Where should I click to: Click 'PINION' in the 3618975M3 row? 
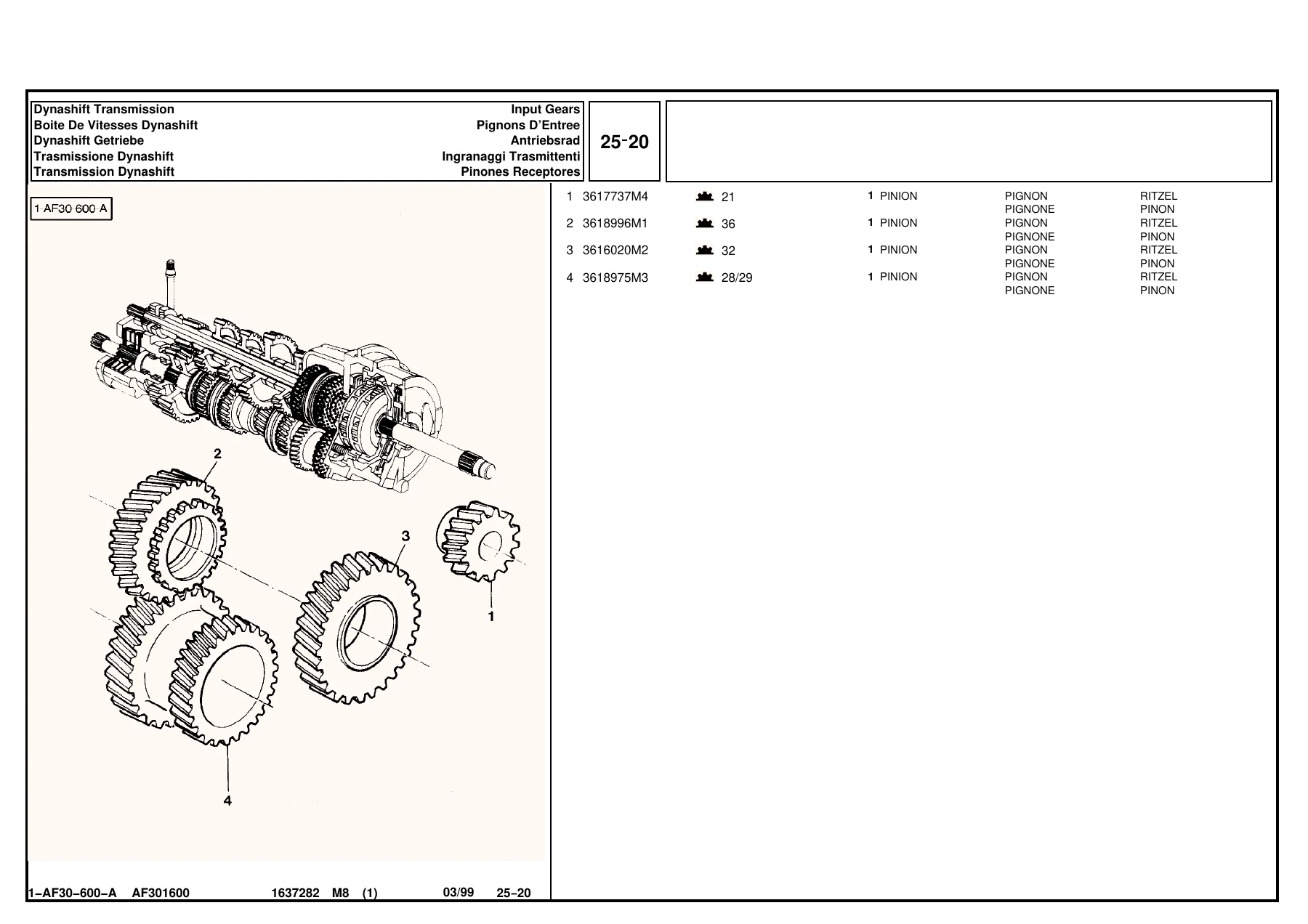click(899, 277)
